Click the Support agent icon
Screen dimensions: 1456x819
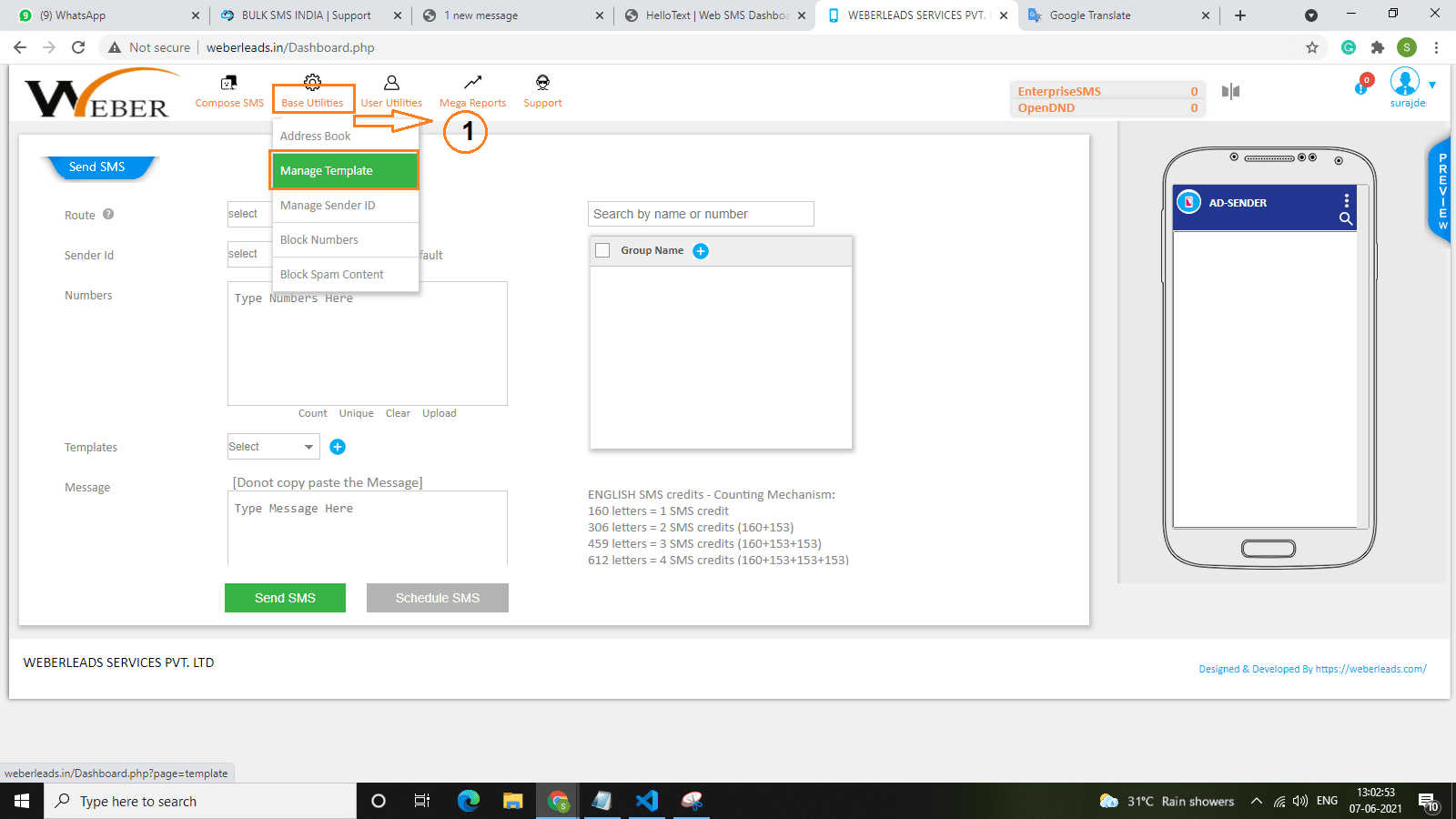pos(542,83)
